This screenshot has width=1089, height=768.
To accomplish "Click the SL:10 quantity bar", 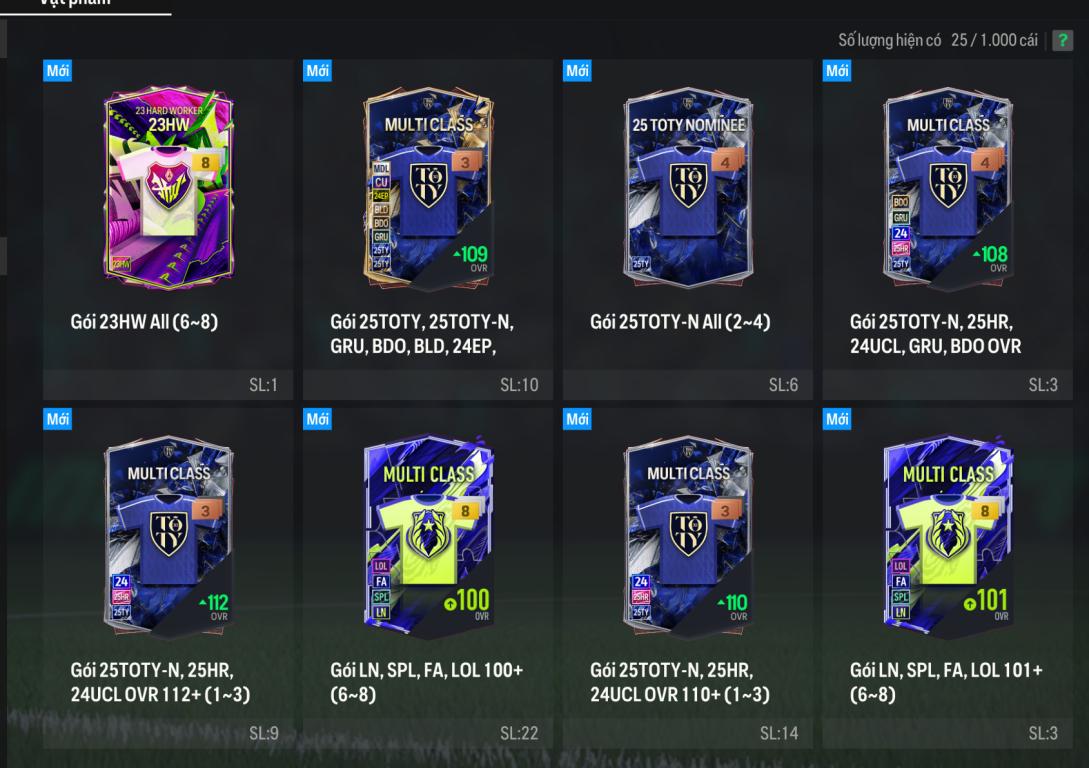I will [x=428, y=385].
